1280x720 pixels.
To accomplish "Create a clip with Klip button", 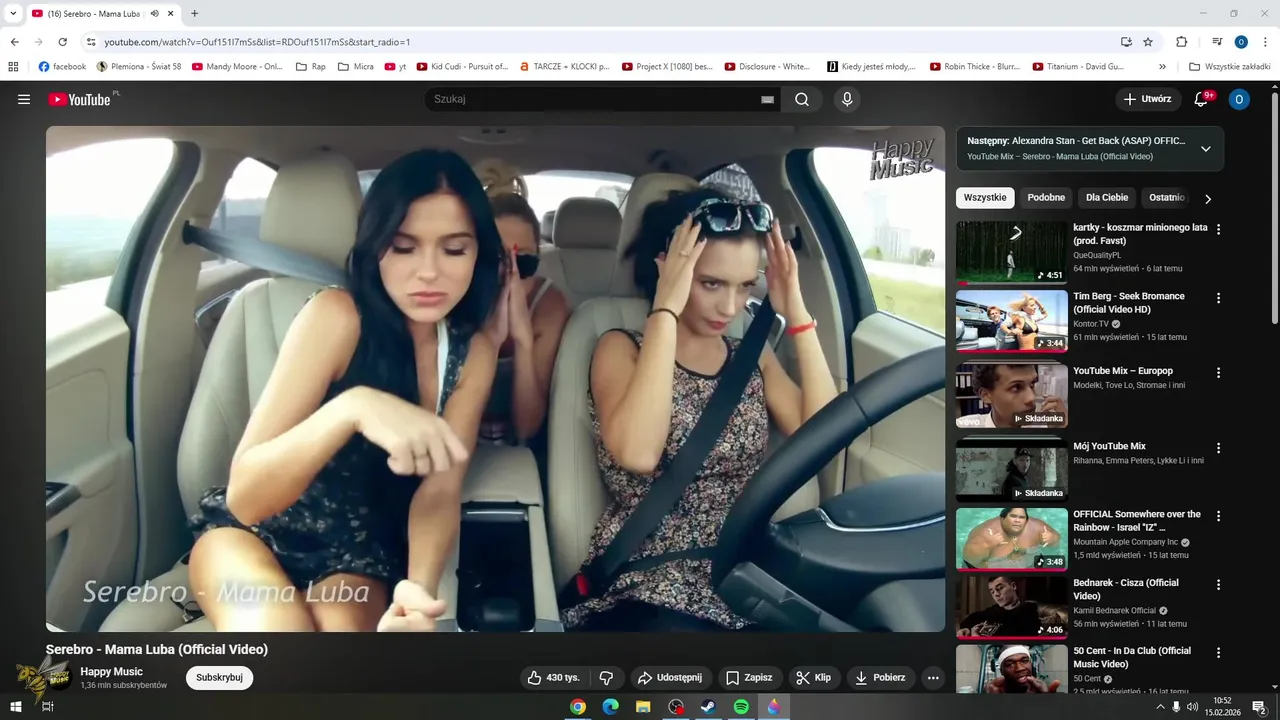I will [814, 677].
